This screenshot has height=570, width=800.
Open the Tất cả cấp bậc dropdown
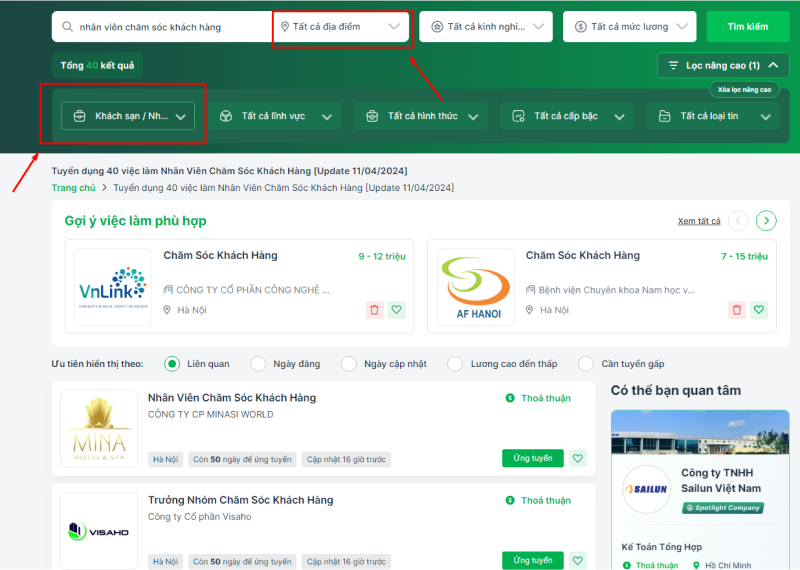pos(567,116)
